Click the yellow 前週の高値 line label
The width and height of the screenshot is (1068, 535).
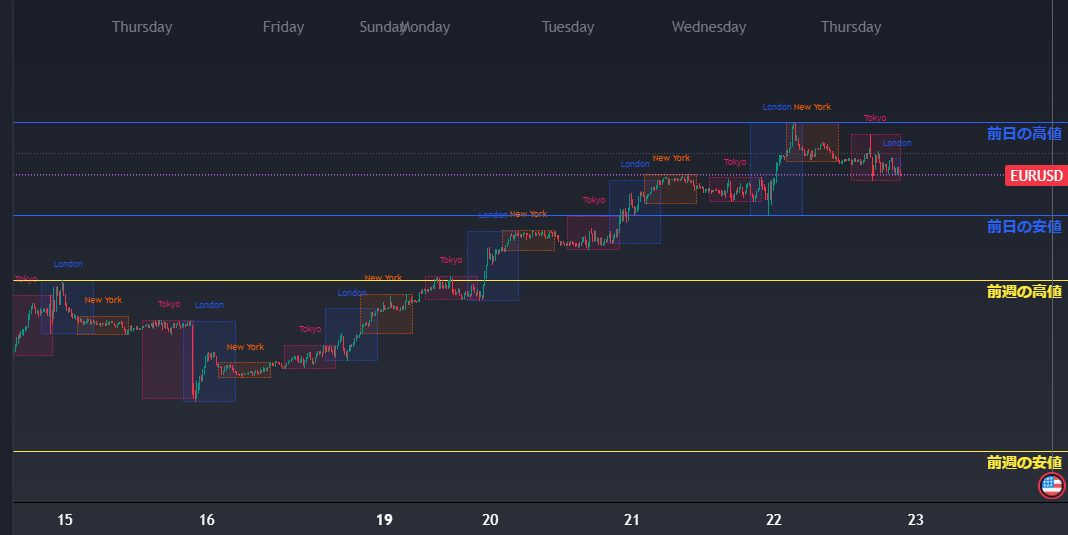coord(1023,292)
